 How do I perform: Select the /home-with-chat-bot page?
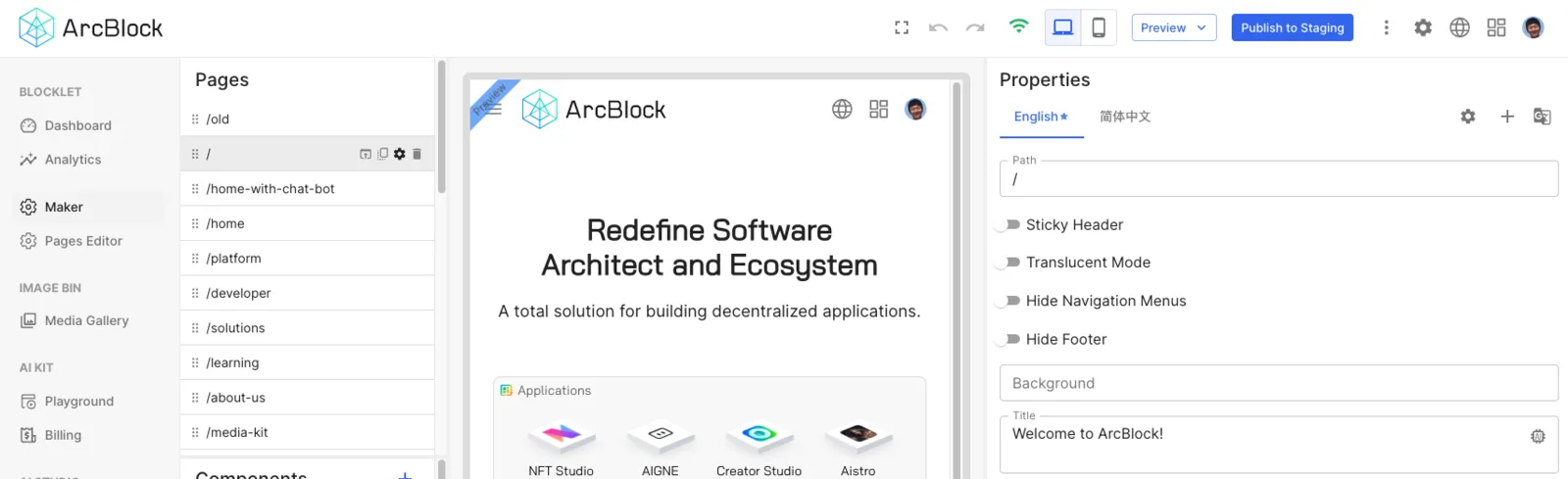coord(307,189)
